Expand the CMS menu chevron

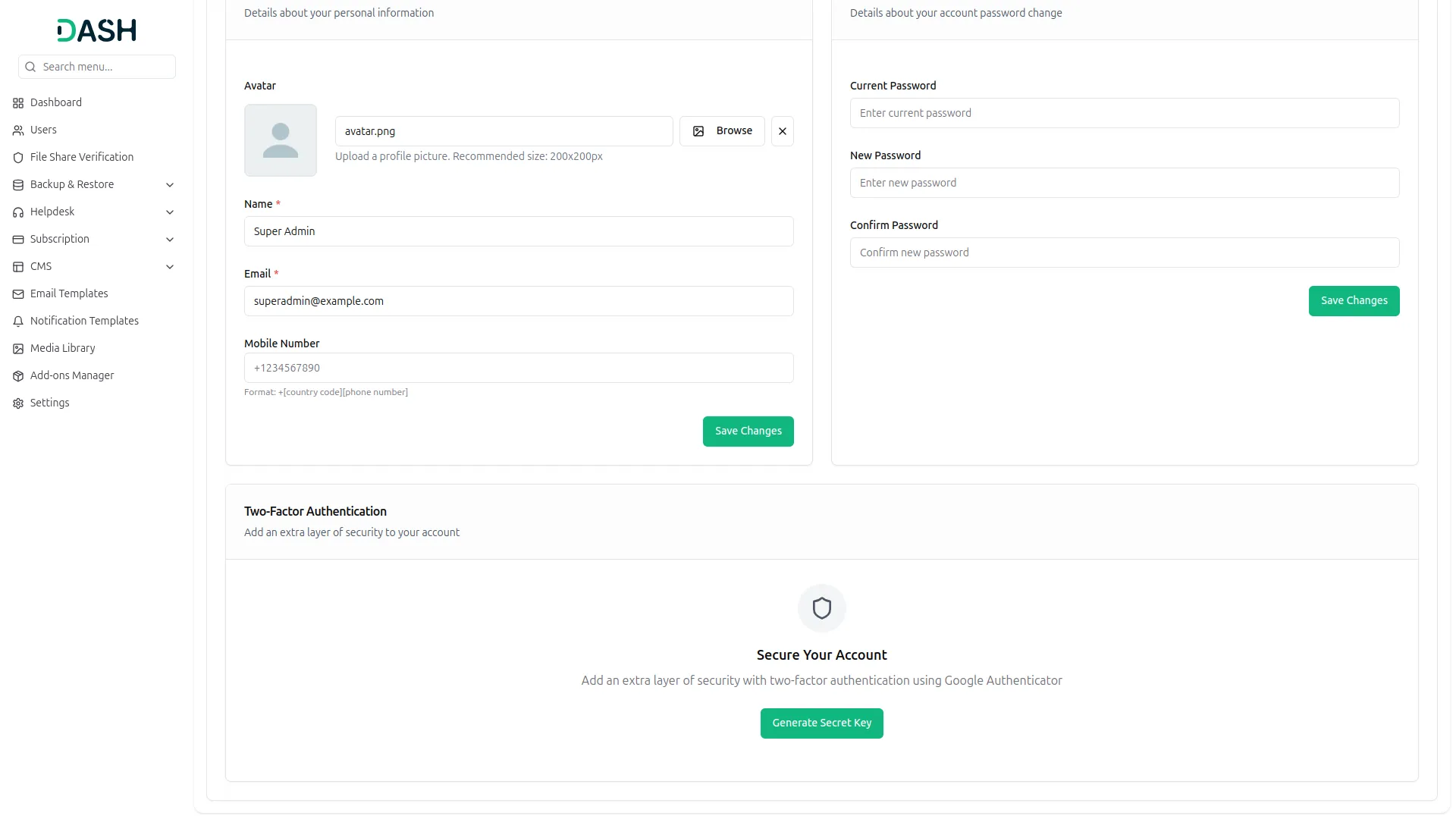[170, 266]
